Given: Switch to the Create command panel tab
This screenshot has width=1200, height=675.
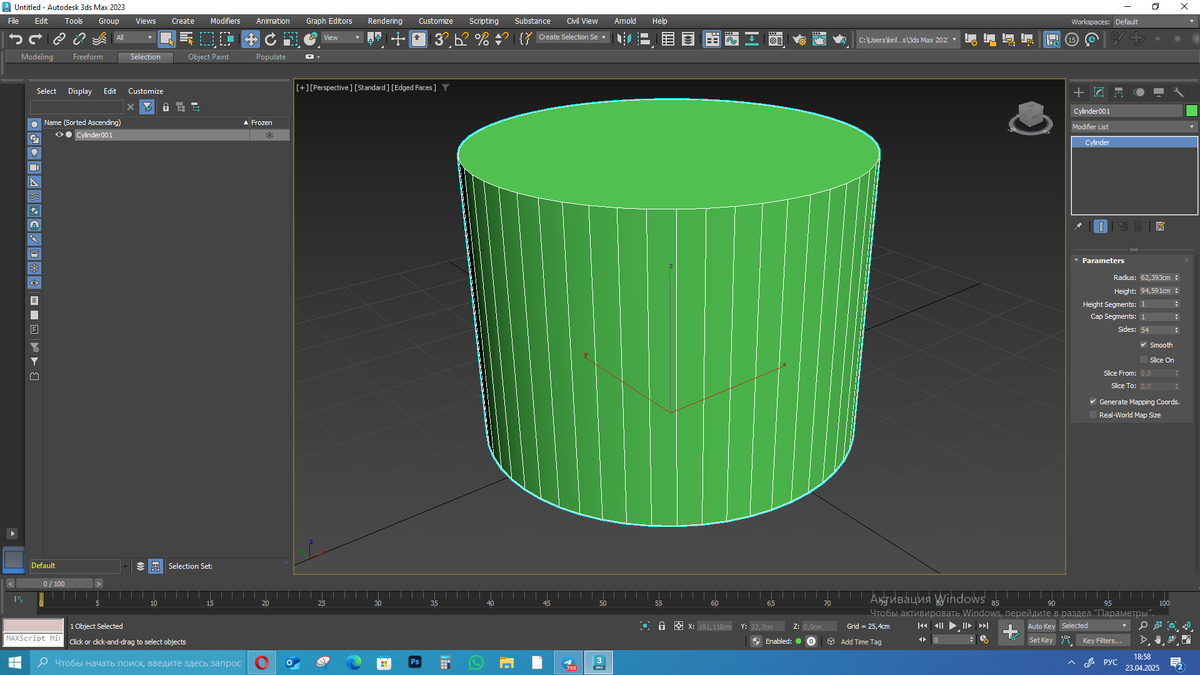Looking at the screenshot, I should [1078, 92].
